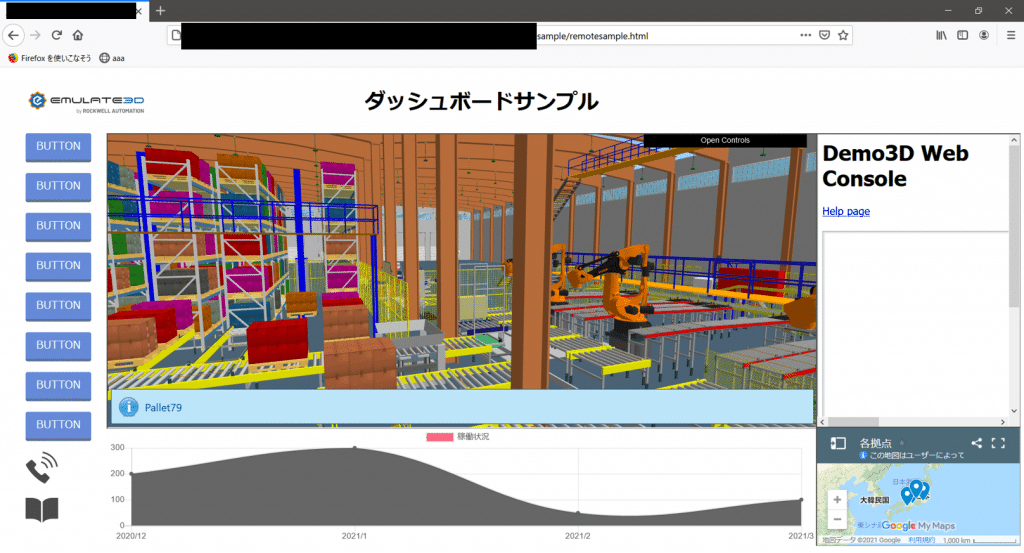Open the Help page link
The width and height of the screenshot is (1024, 553).
(x=846, y=211)
